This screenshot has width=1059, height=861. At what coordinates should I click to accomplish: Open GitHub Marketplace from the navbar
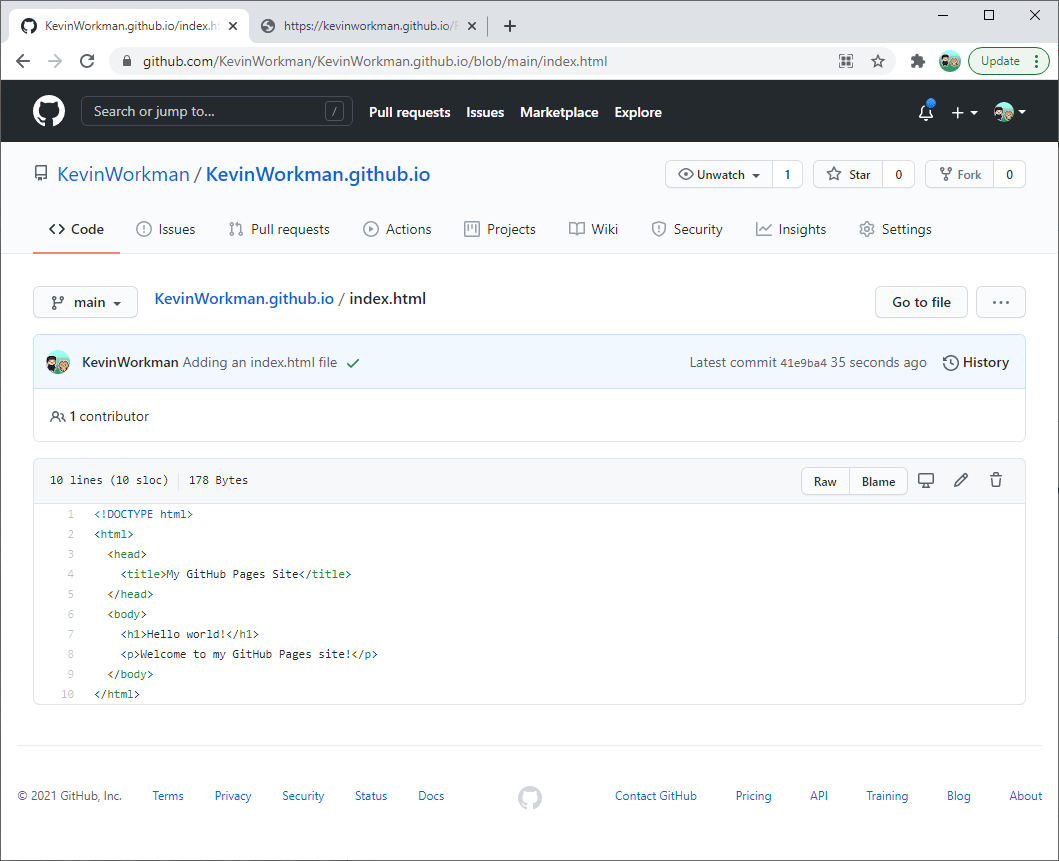click(x=559, y=112)
